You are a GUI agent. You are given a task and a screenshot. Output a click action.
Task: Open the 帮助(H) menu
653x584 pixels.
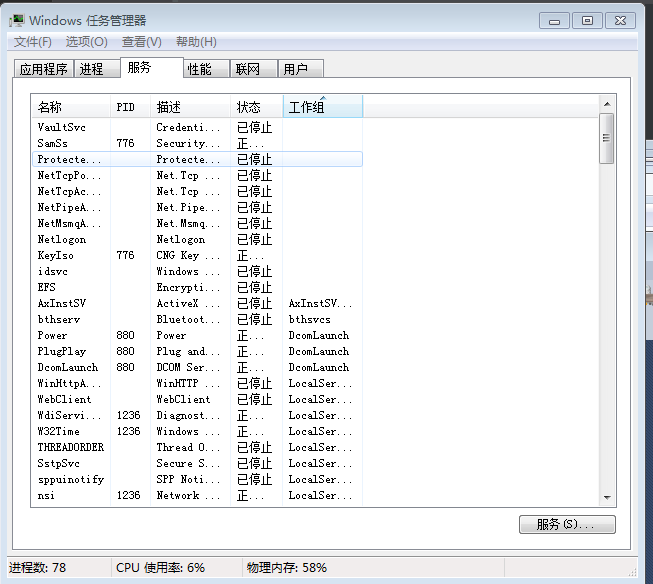(x=196, y=42)
